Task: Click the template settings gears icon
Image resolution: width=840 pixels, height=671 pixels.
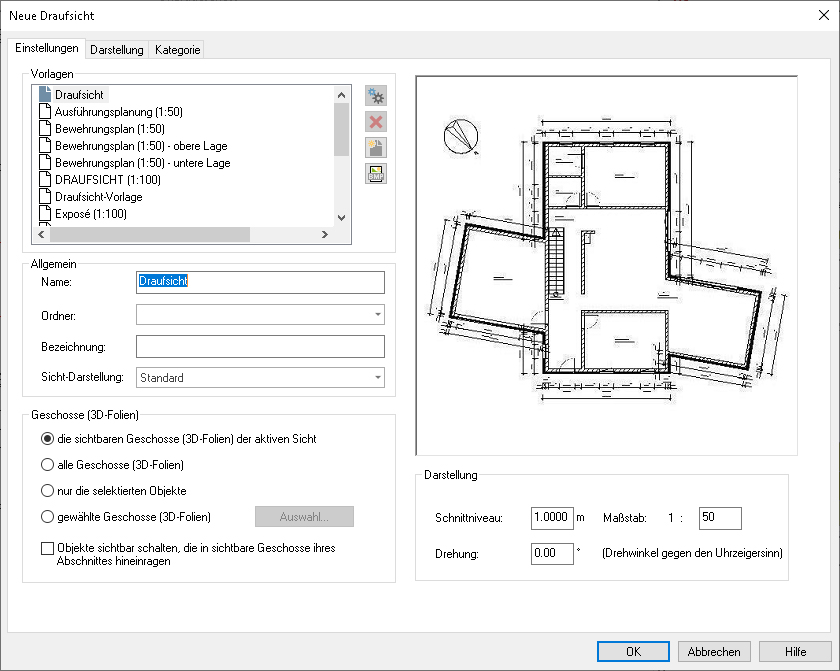Action: tap(376, 96)
